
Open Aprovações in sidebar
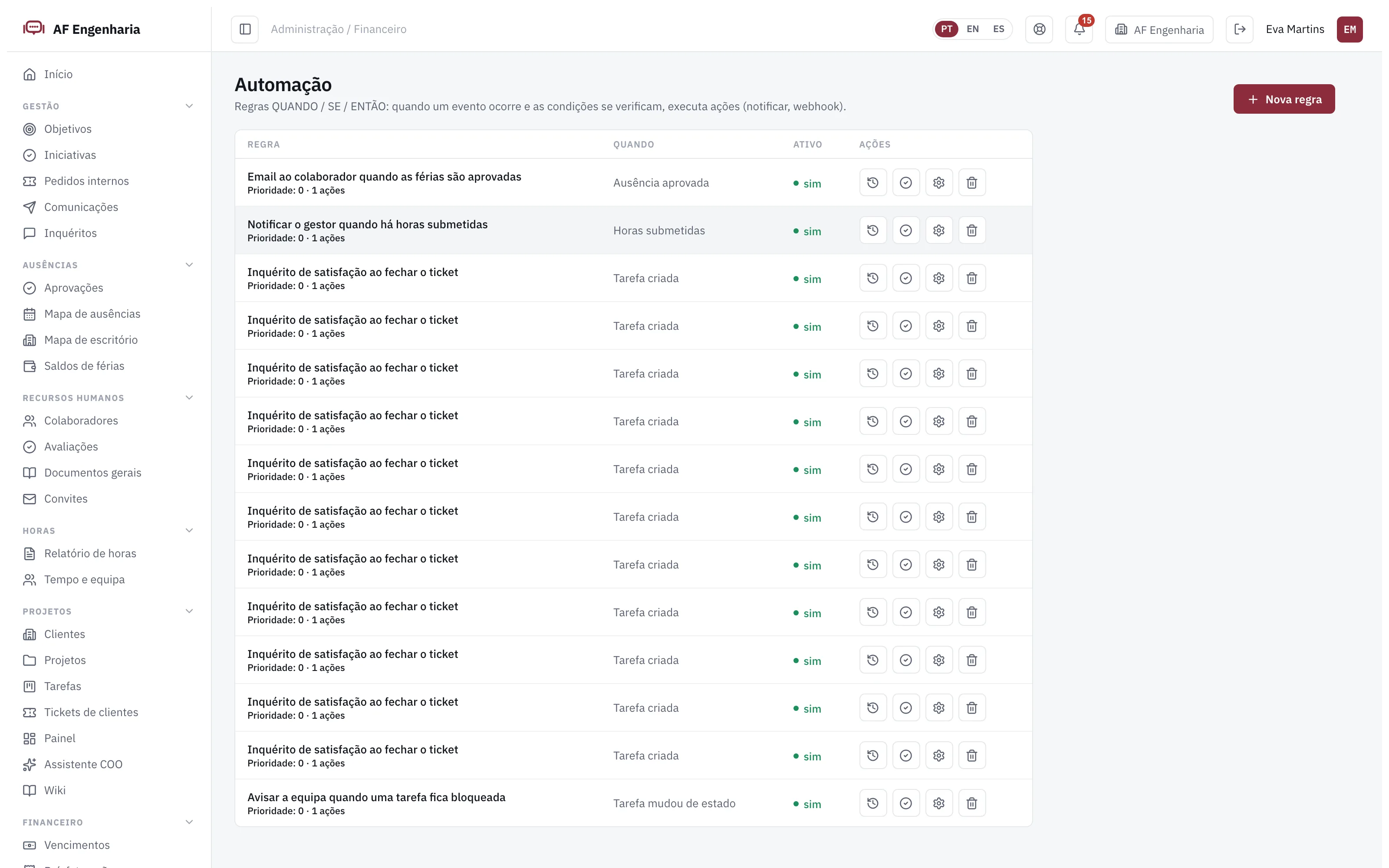point(109,288)
